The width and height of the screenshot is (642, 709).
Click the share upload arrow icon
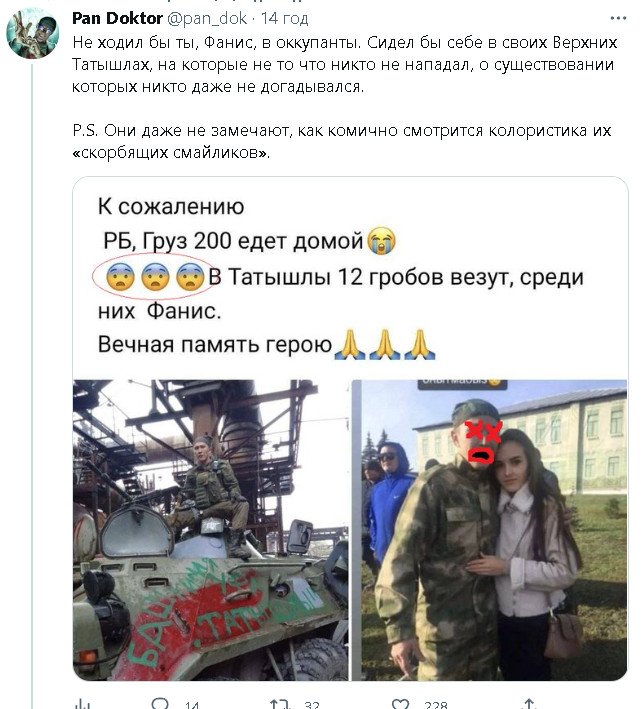click(529, 704)
